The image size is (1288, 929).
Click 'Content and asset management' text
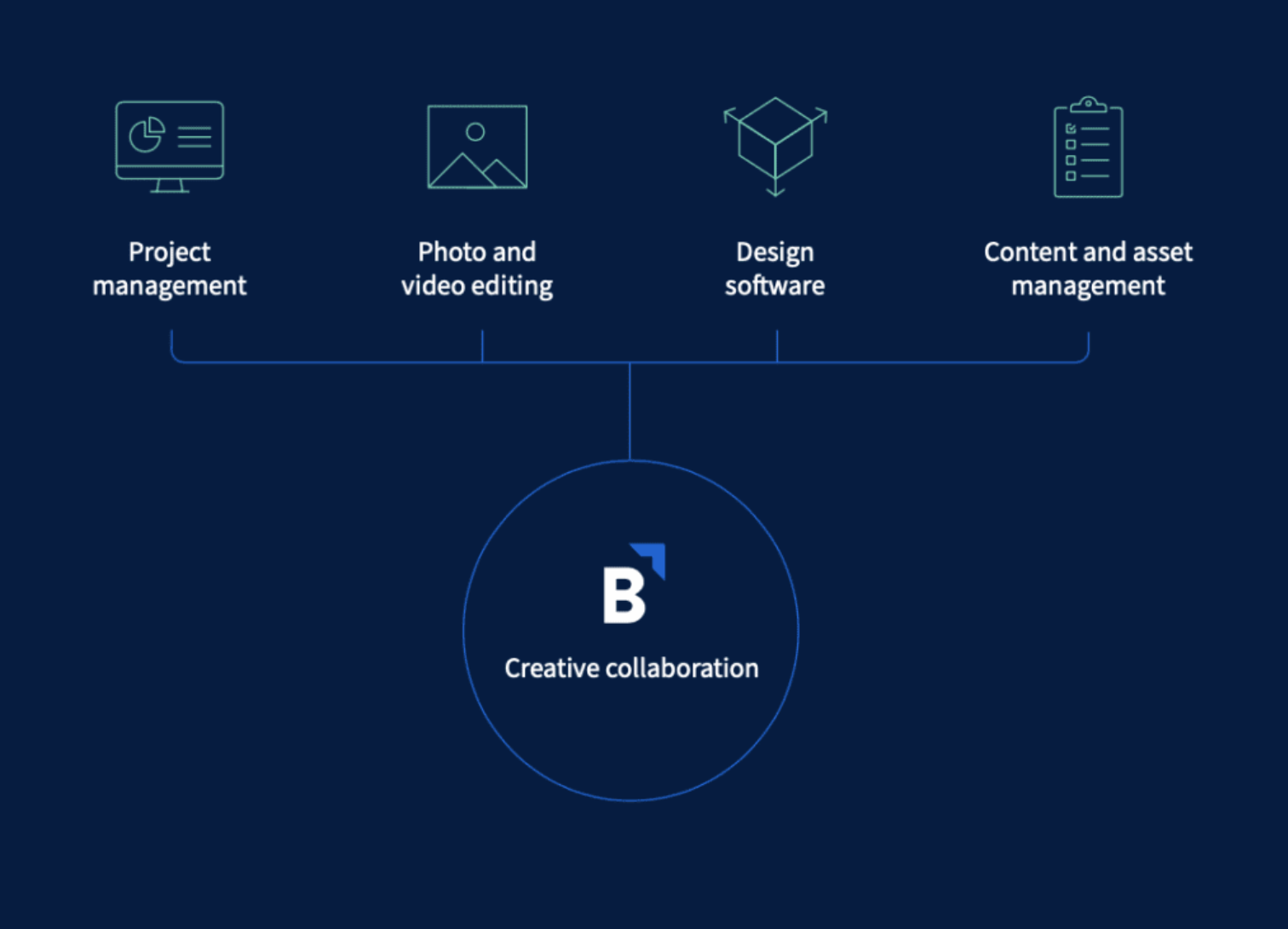[1088, 268]
